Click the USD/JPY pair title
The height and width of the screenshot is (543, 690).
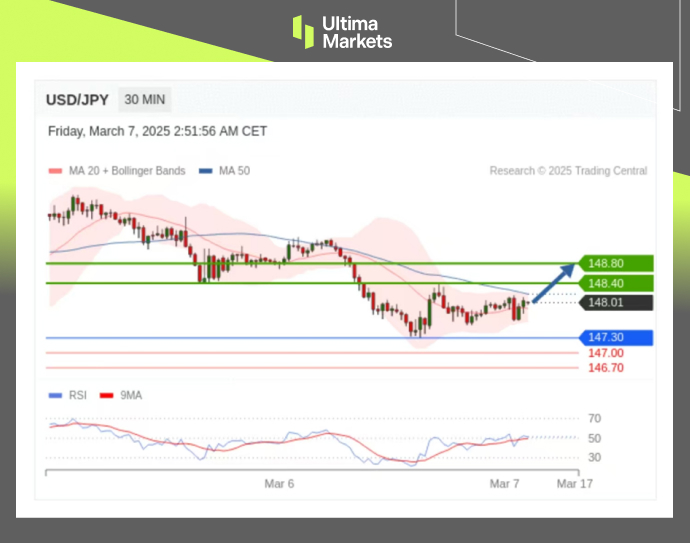pos(78,99)
